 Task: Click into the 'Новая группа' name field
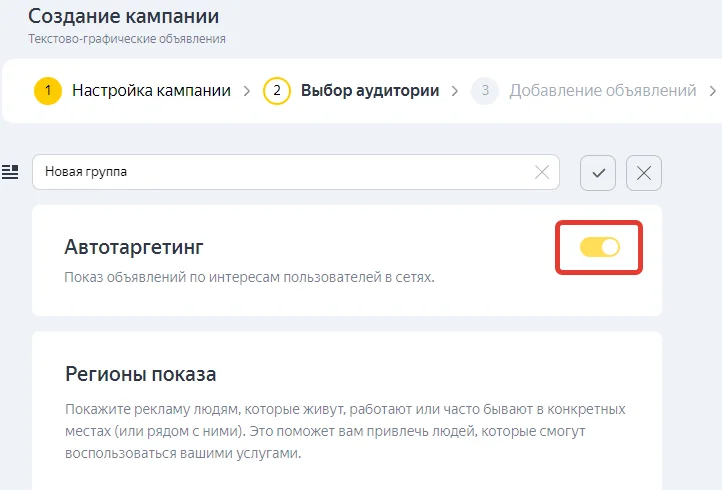point(296,172)
